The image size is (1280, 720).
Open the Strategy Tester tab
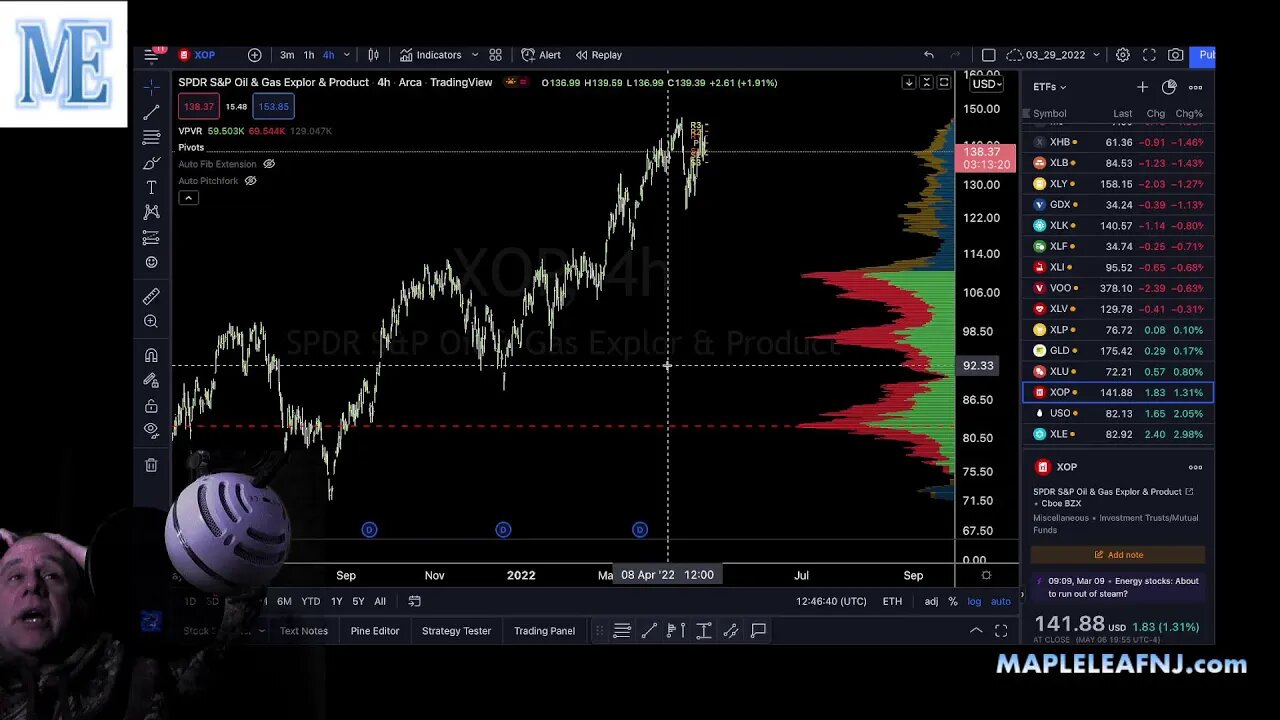(456, 631)
